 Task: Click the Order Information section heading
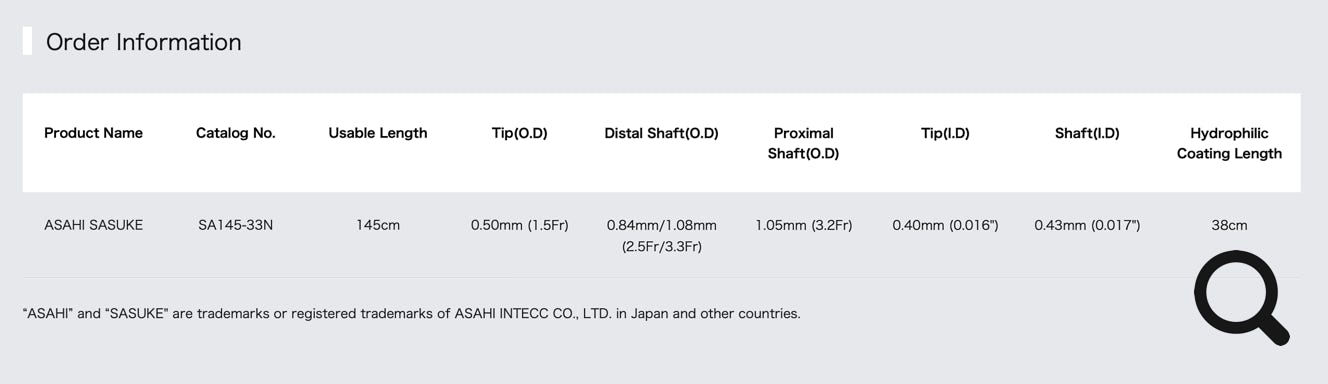click(x=144, y=42)
